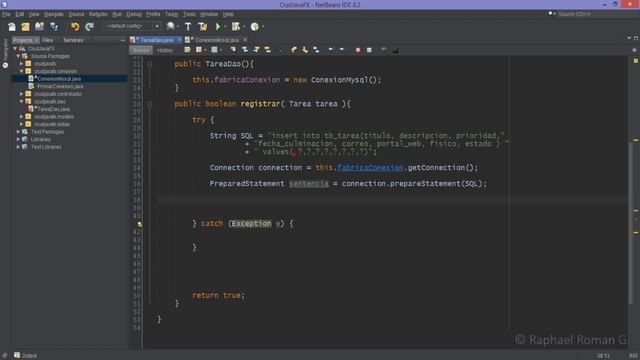Minimize the Projects panel group
This screenshot has height=360, width=640.
[122, 40]
